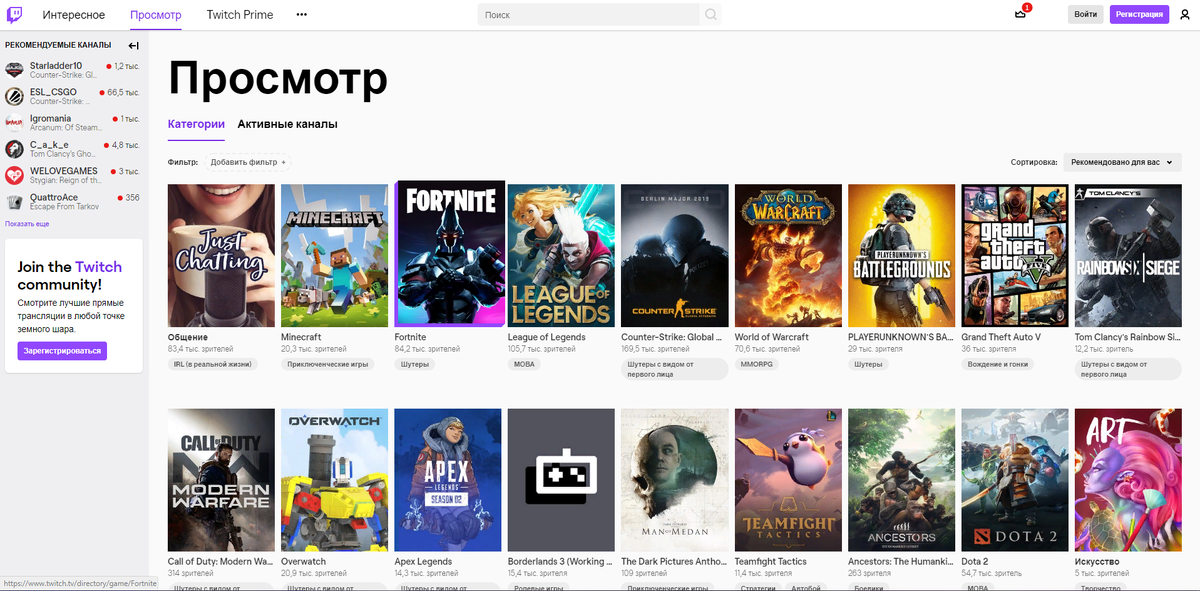The height and width of the screenshot is (591, 1200).
Task: Click QuattroAce channel avatar
Action: (14, 202)
